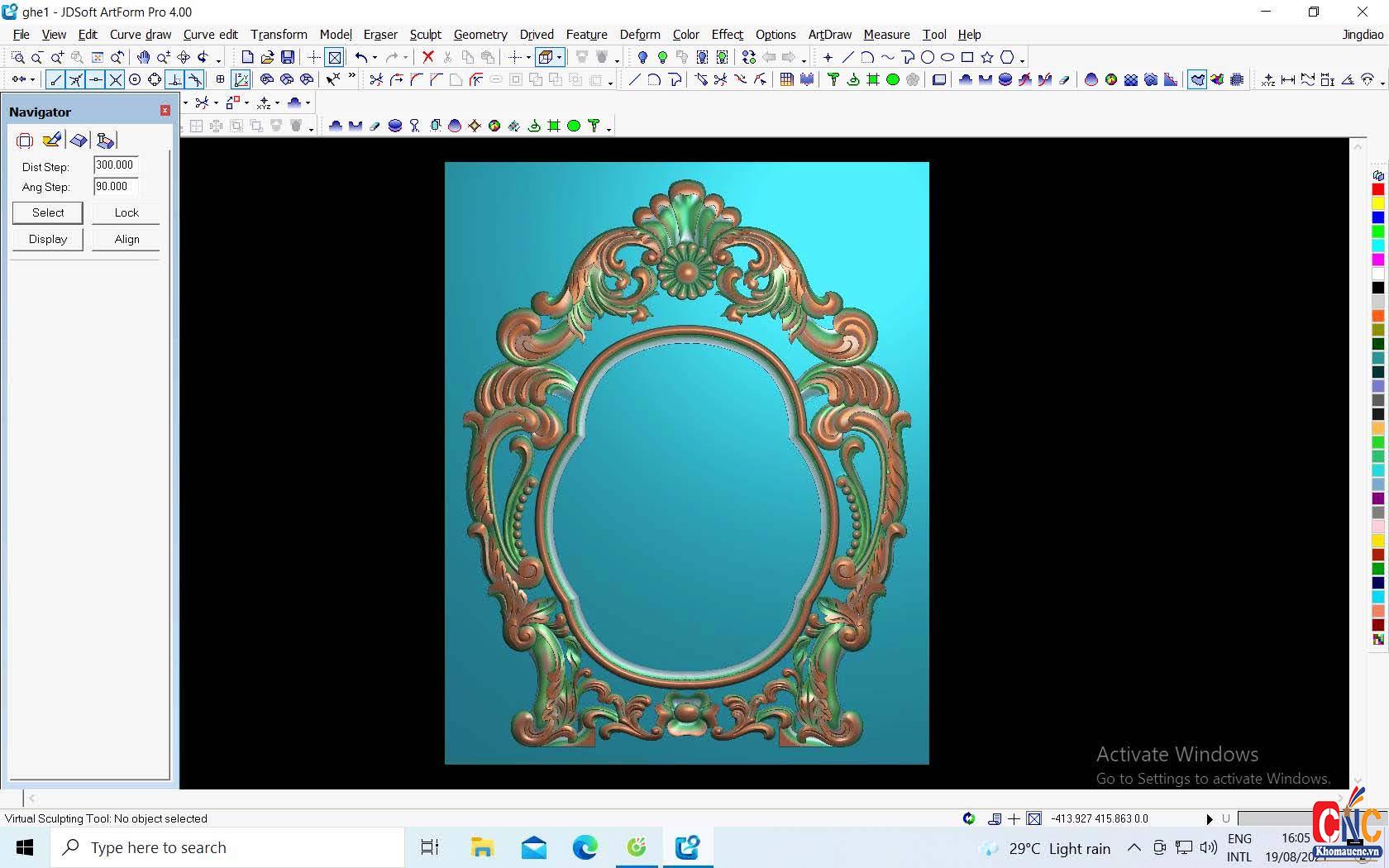Open the Geometry menu
Screen dimensions: 1389x868
(480, 34)
